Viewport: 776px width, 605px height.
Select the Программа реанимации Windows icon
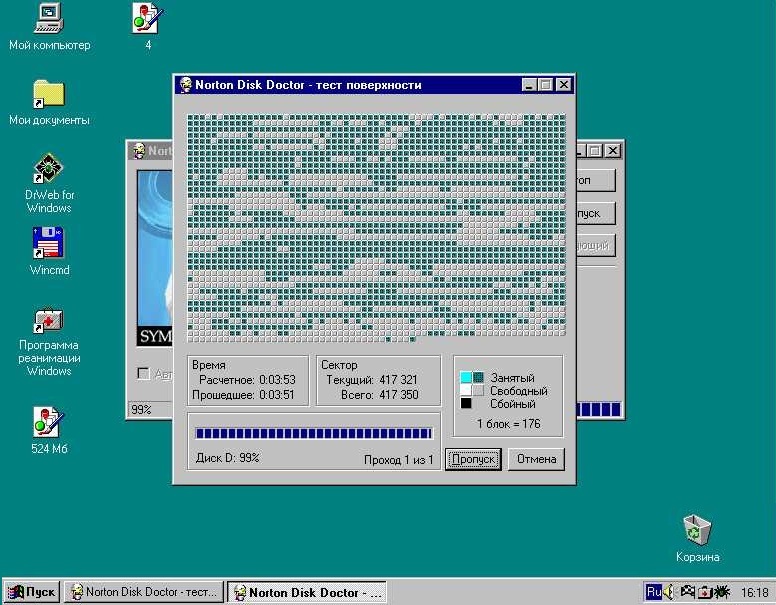pyautogui.click(x=48, y=320)
